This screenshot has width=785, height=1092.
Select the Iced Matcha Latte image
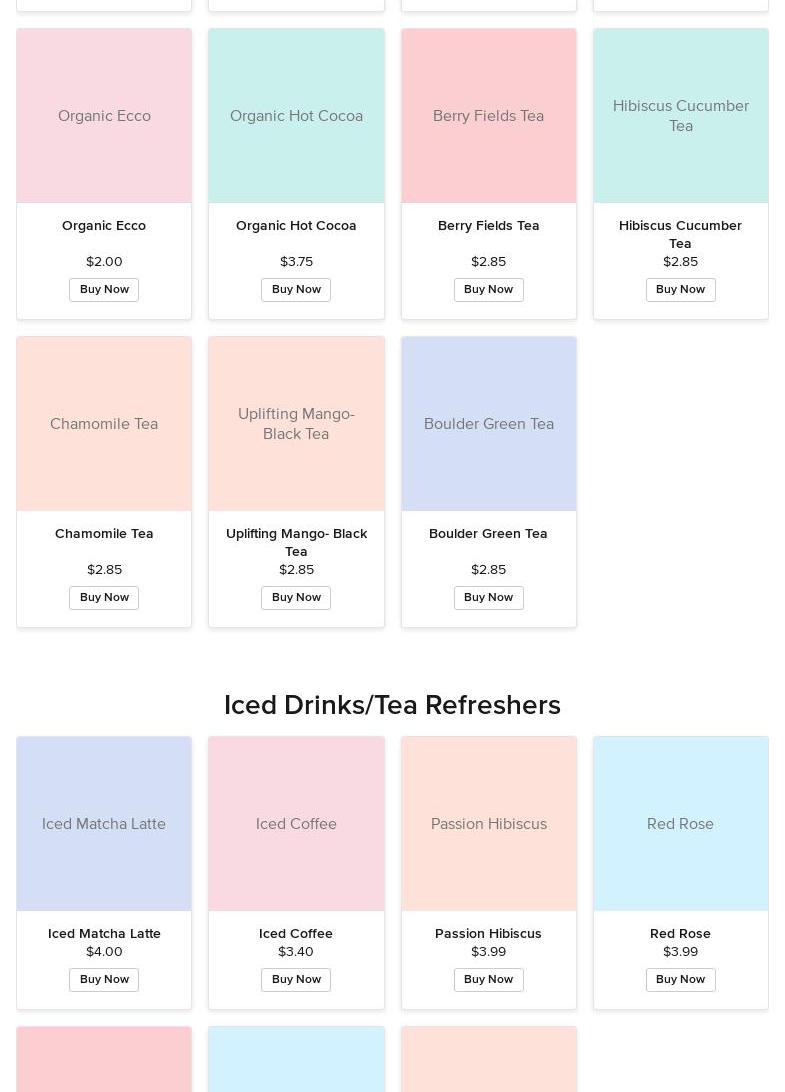[104, 824]
